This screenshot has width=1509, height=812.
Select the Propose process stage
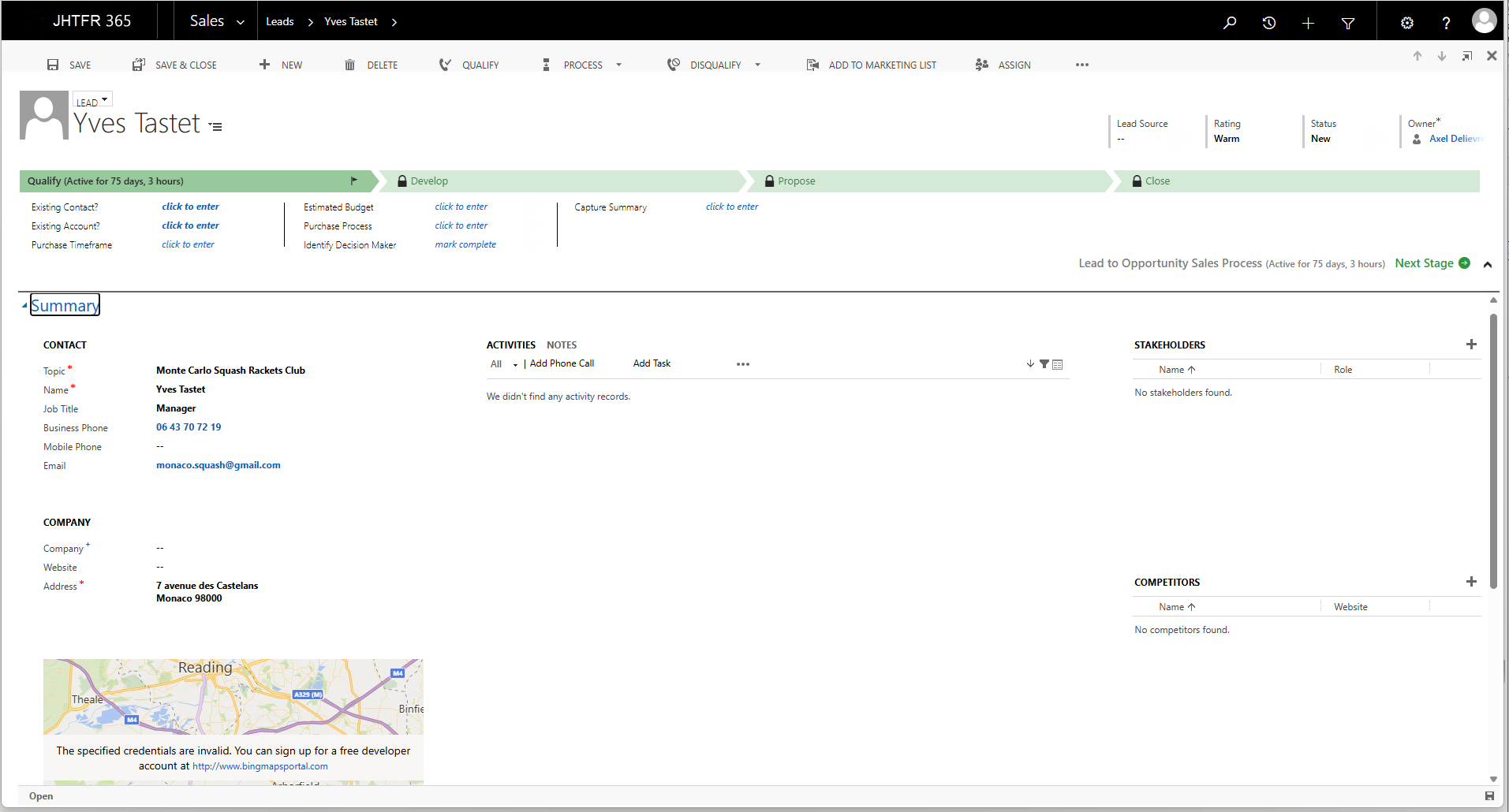[929, 181]
